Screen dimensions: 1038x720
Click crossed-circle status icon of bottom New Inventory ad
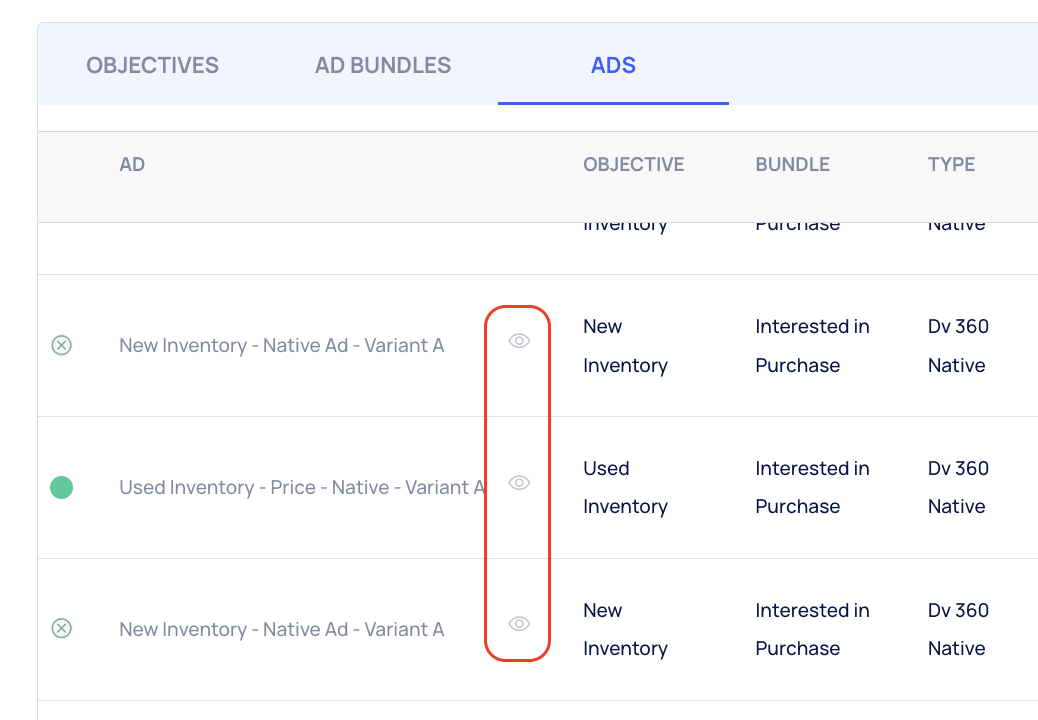[x=62, y=628]
